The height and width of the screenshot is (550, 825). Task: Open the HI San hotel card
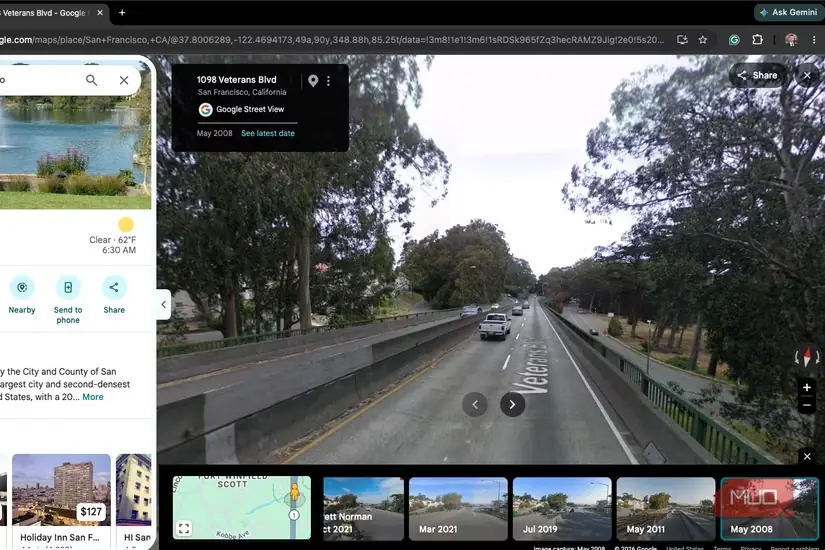134,500
